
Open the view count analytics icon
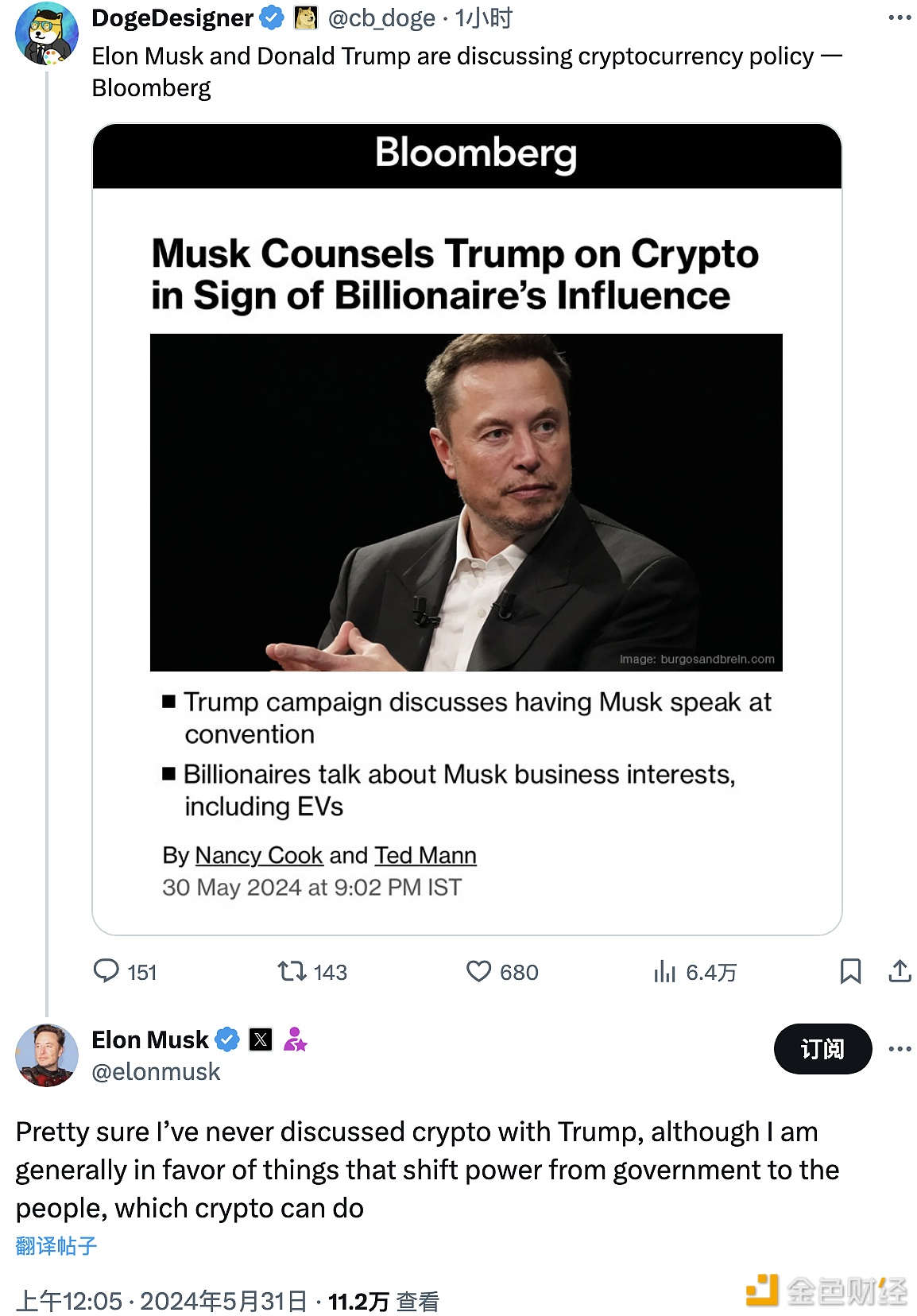coord(664,971)
